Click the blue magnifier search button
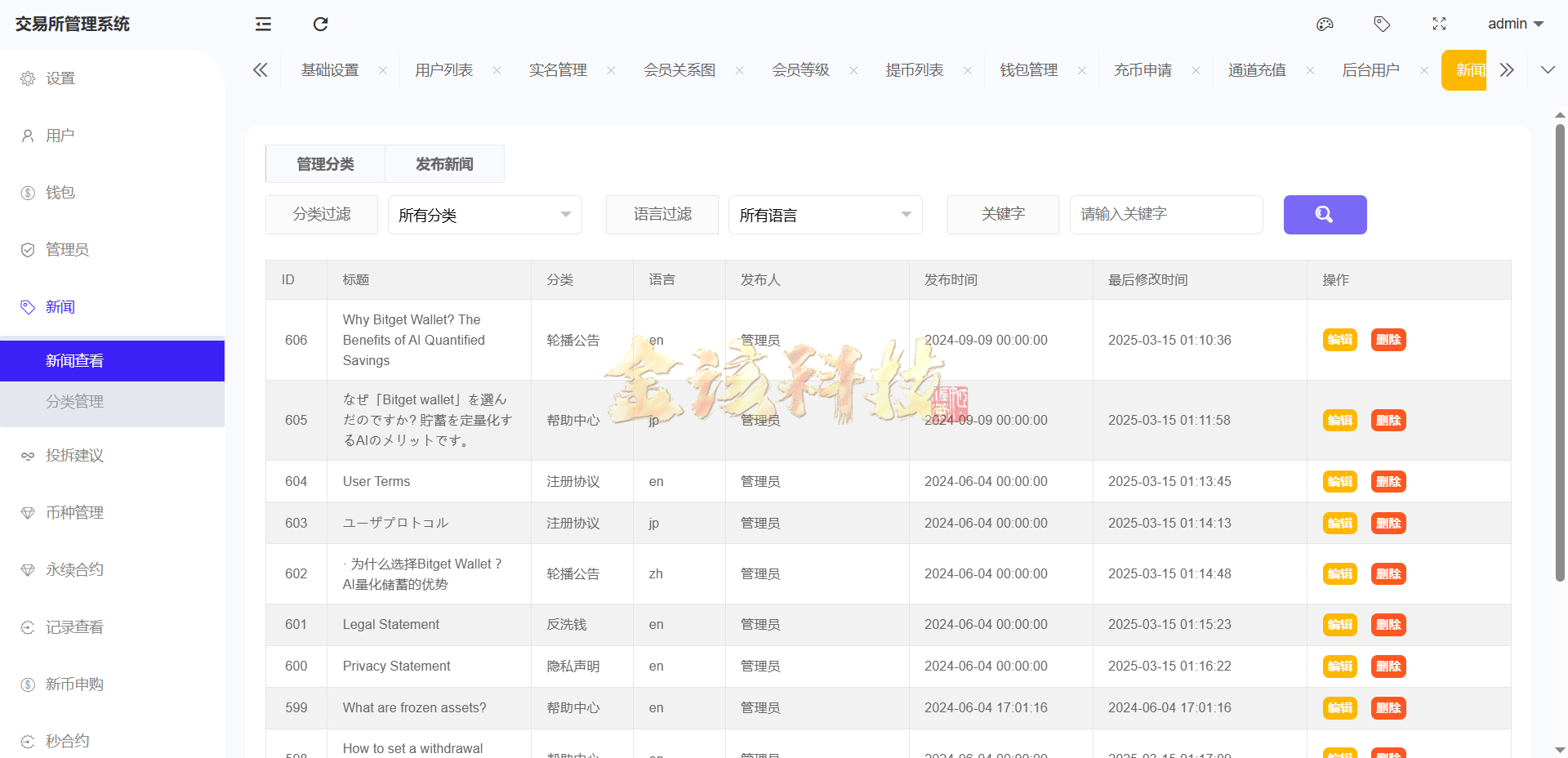The image size is (1568, 758). (1325, 215)
